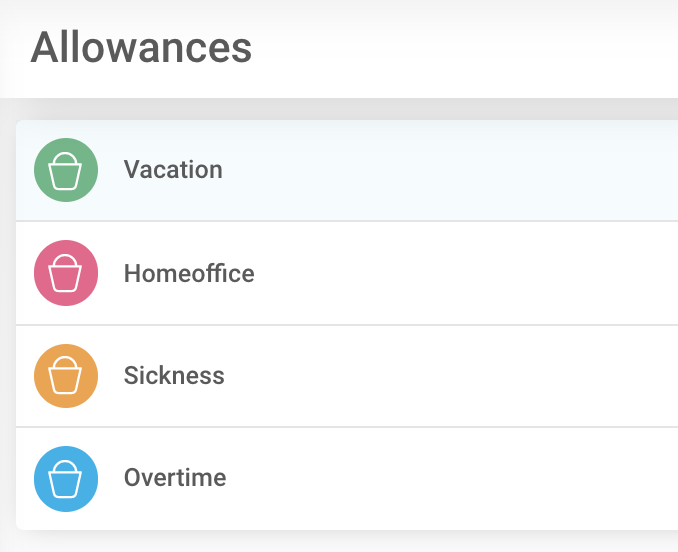Choose the Overtime list row
This screenshot has height=552, width=678.
(x=400, y=479)
